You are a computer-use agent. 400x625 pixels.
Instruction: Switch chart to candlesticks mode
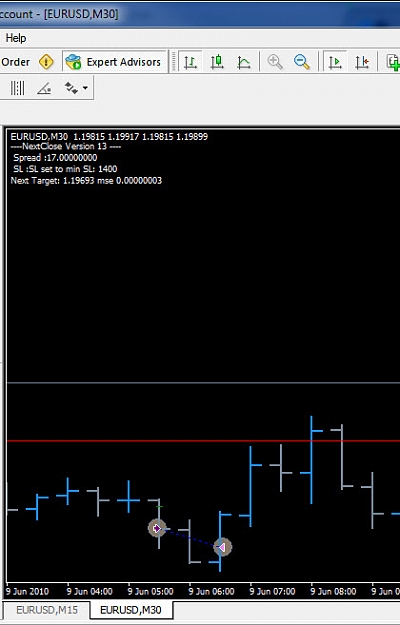[217, 62]
